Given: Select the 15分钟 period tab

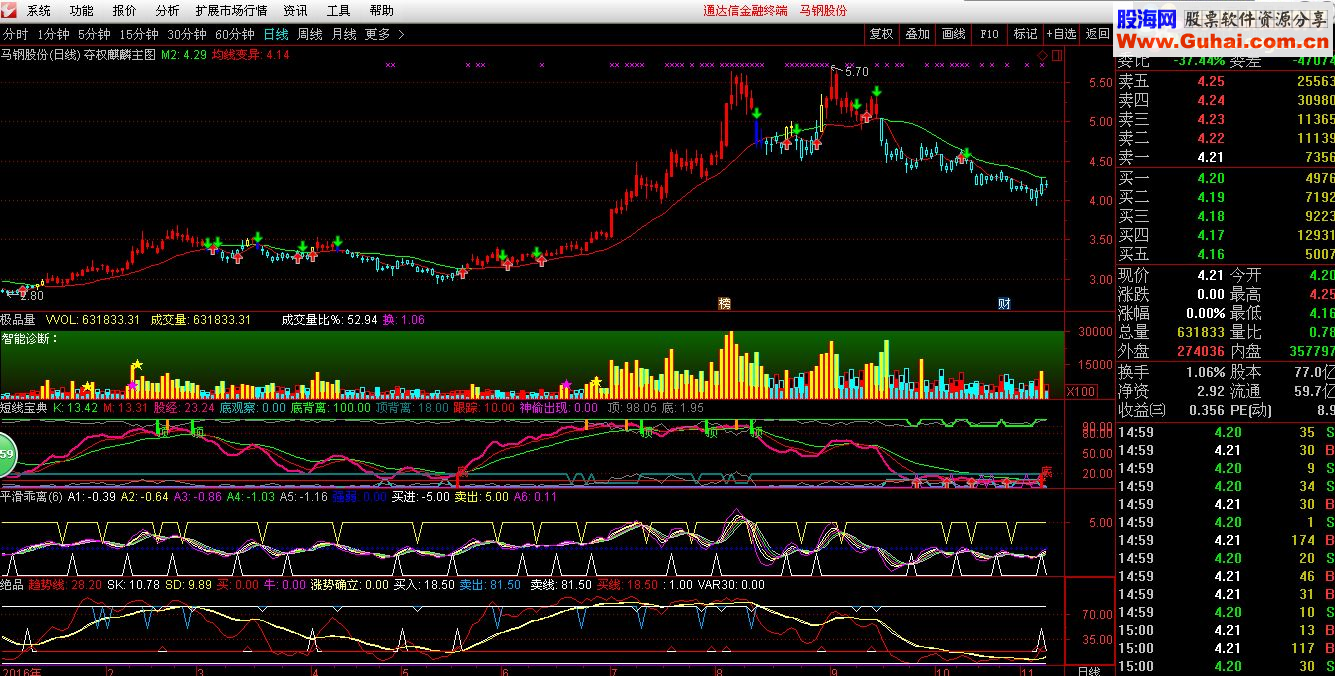Looking at the screenshot, I should tap(138, 34).
